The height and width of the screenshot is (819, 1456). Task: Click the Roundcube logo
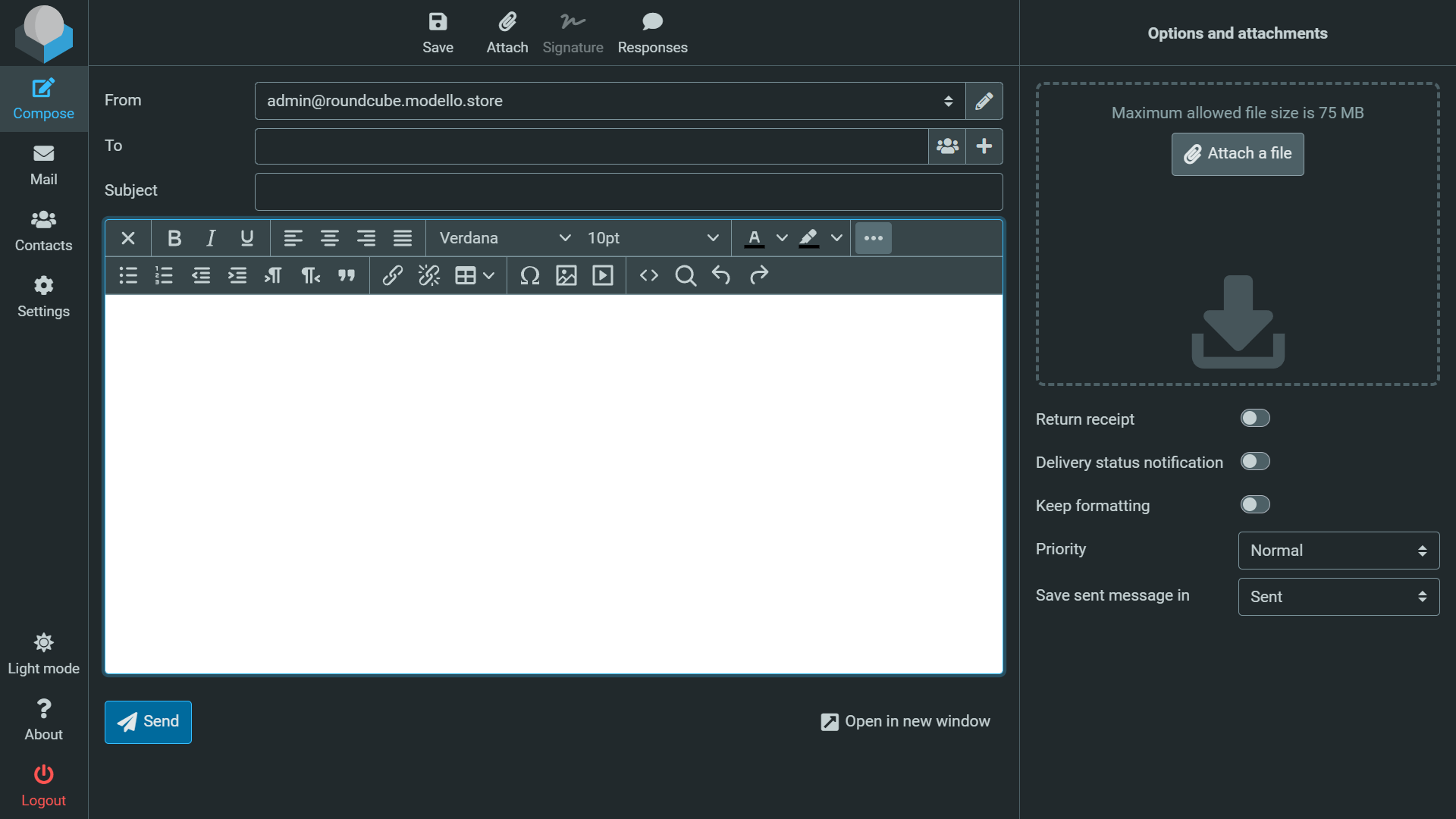coord(44,33)
